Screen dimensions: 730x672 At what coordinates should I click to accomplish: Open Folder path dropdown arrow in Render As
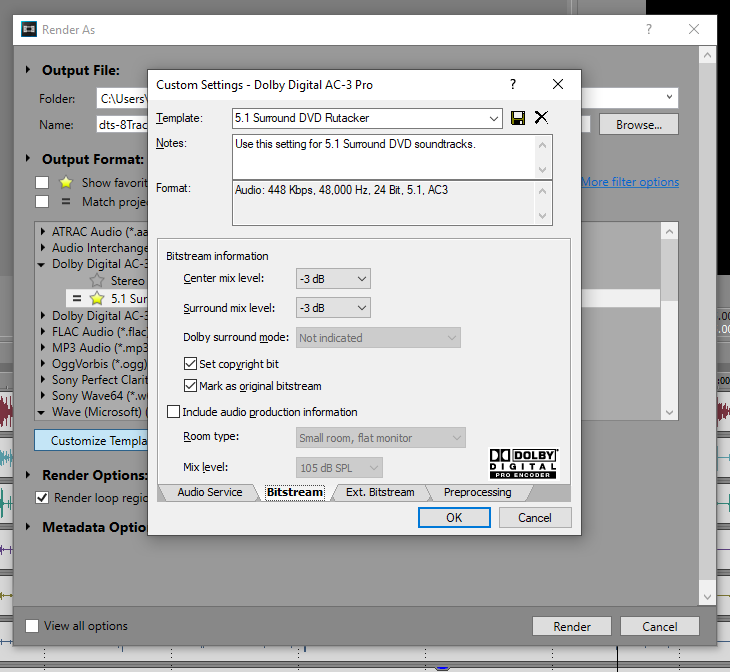(669, 97)
